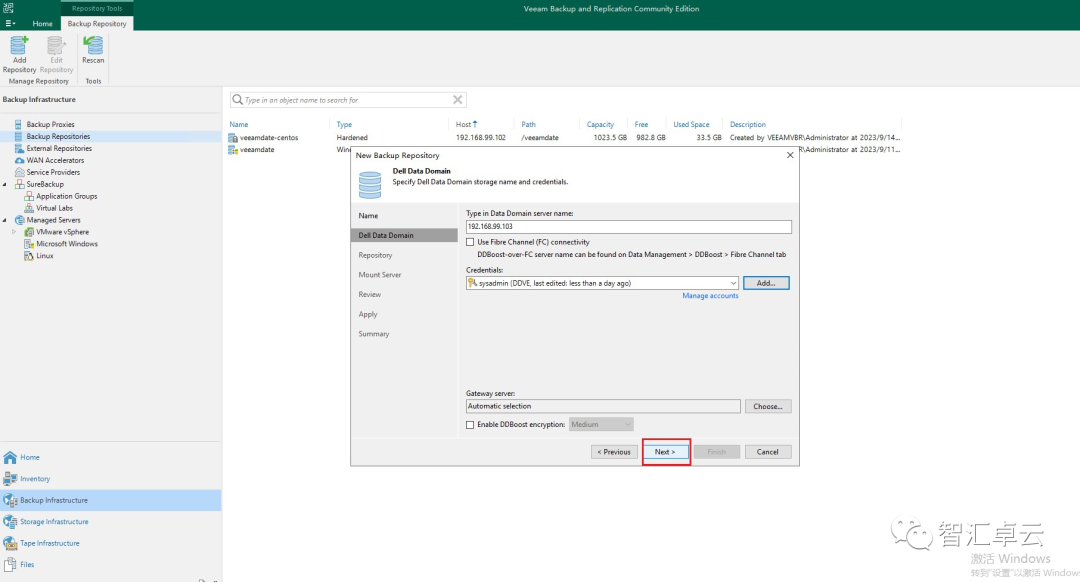The width and height of the screenshot is (1080, 582).
Task: Click the Data Domain server name field
Action: tap(628, 227)
